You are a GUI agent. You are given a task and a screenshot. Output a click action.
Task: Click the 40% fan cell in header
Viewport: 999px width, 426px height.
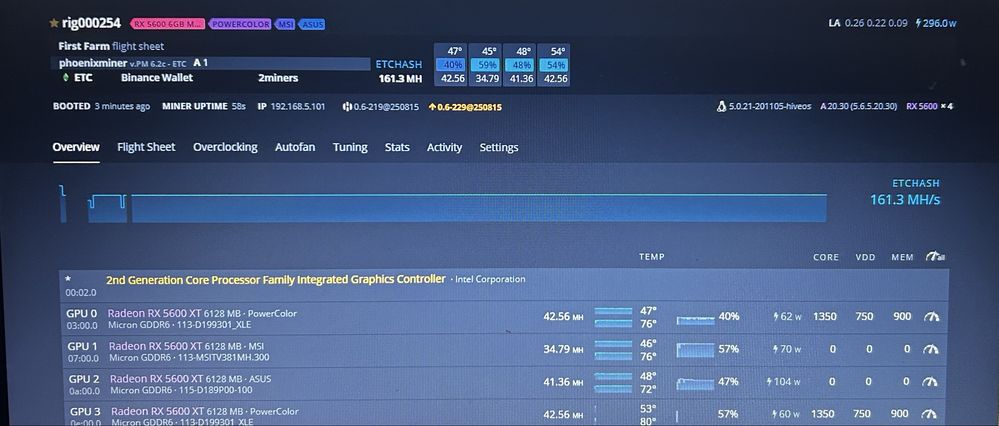[450, 65]
